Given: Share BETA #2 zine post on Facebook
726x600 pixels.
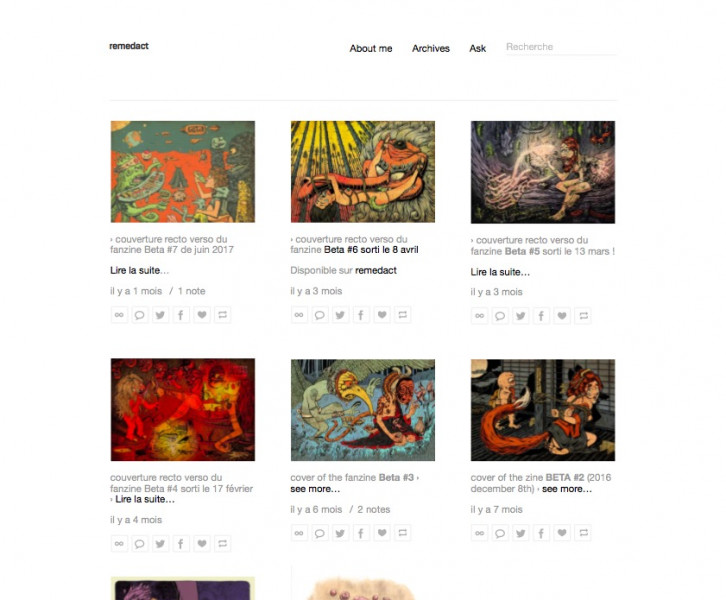Looking at the screenshot, I should point(541,533).
